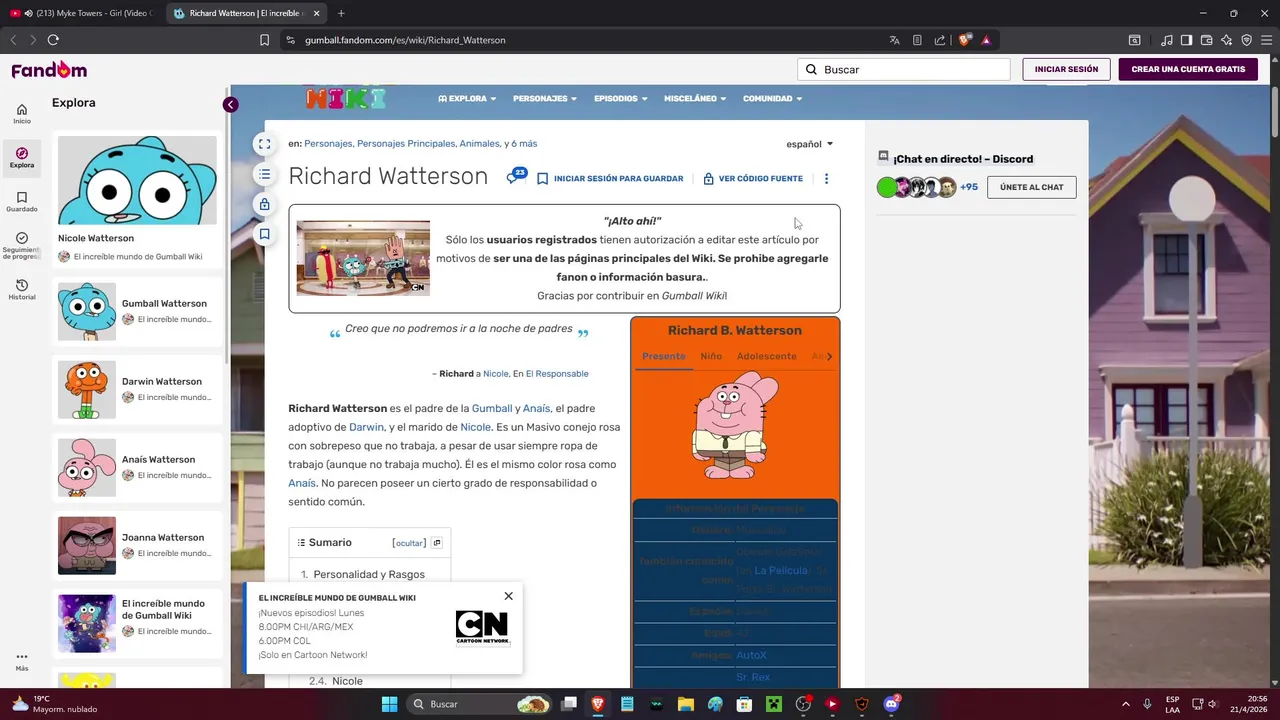Open the 23 comments bubble
Viewport: 1280px width, 720px height.
tap(516, 177)
